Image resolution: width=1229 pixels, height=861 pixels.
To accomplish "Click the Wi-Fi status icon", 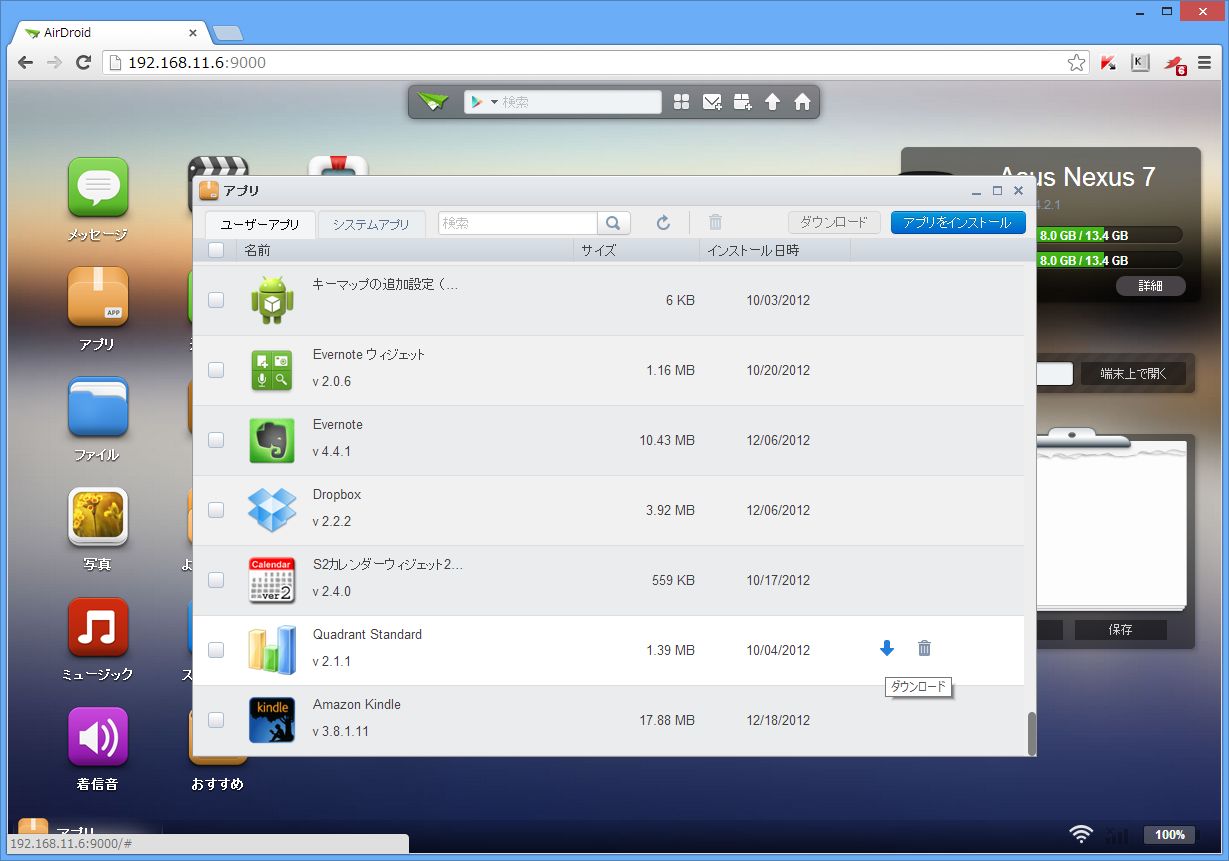I will (1080, 834).
